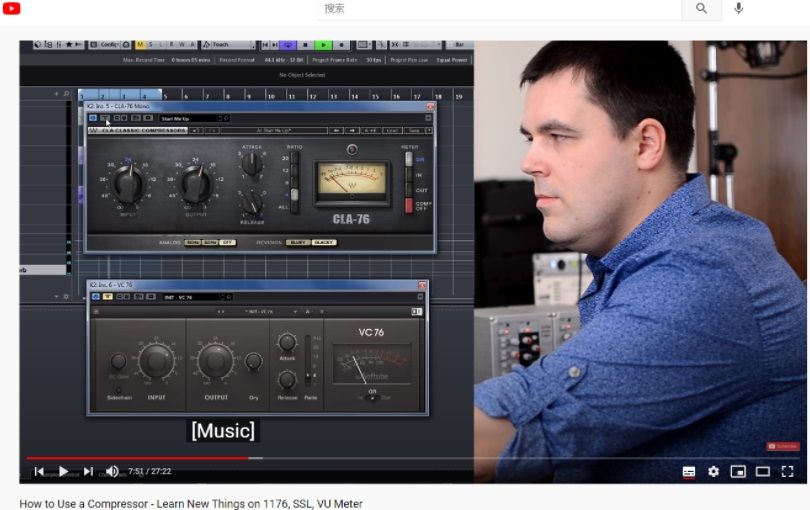Start voice search with the microphone icon
This screenshot has height=510, width=810.
(739, 8)
